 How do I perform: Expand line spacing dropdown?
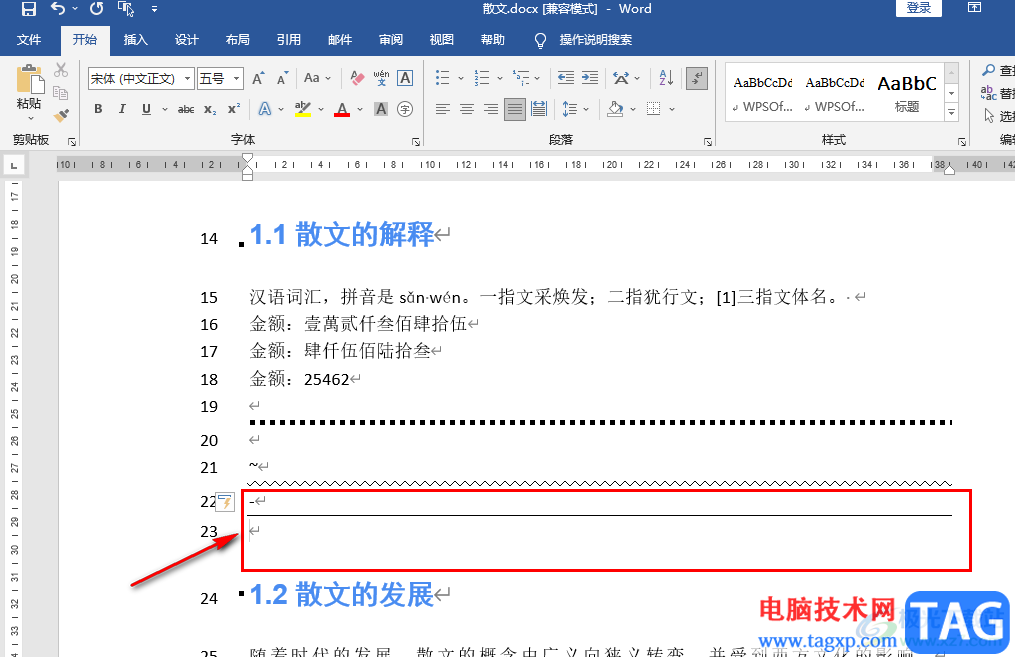(x=586, y=109)
